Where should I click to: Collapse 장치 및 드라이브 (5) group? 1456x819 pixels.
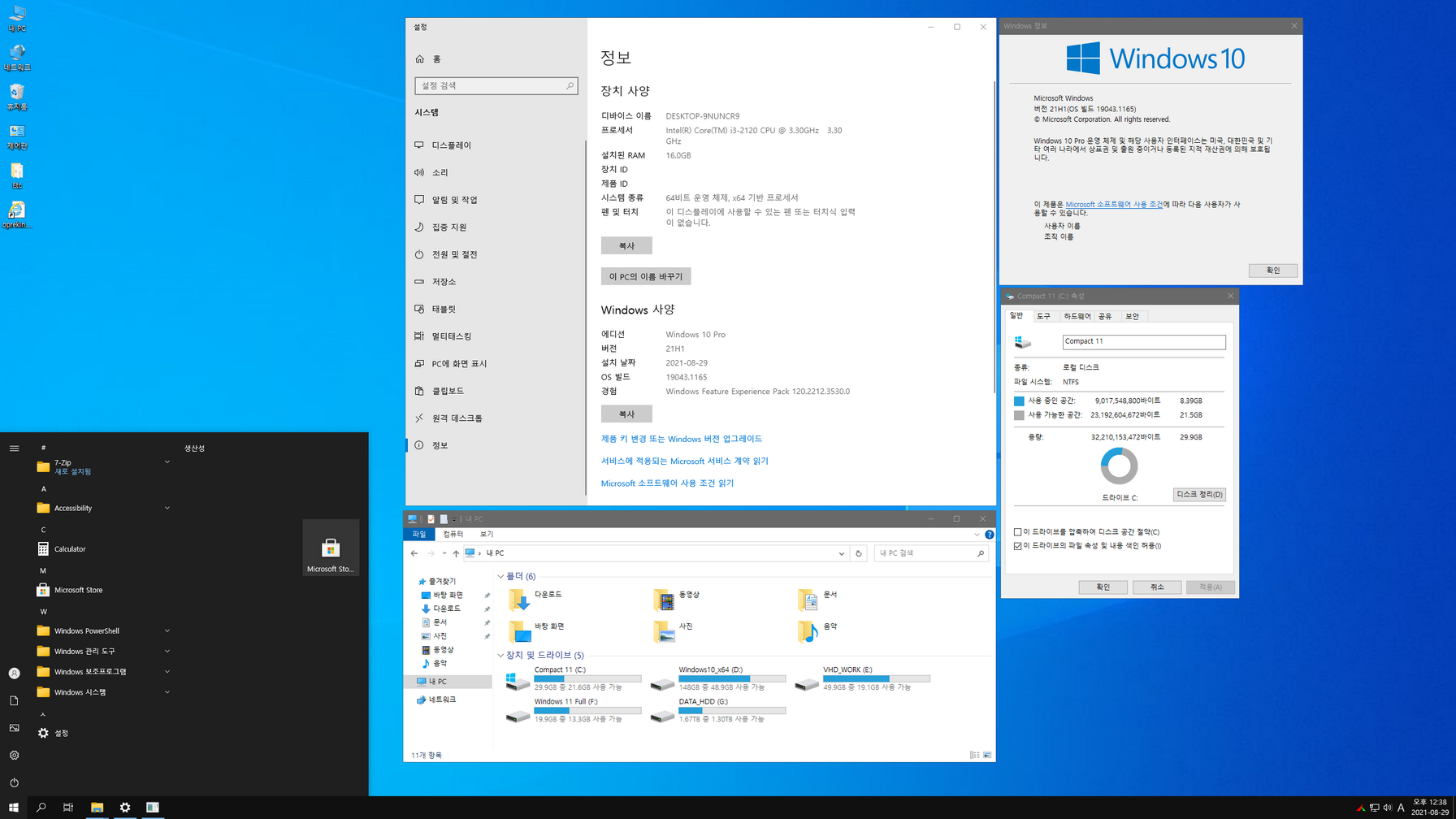[x=500, y=656]
